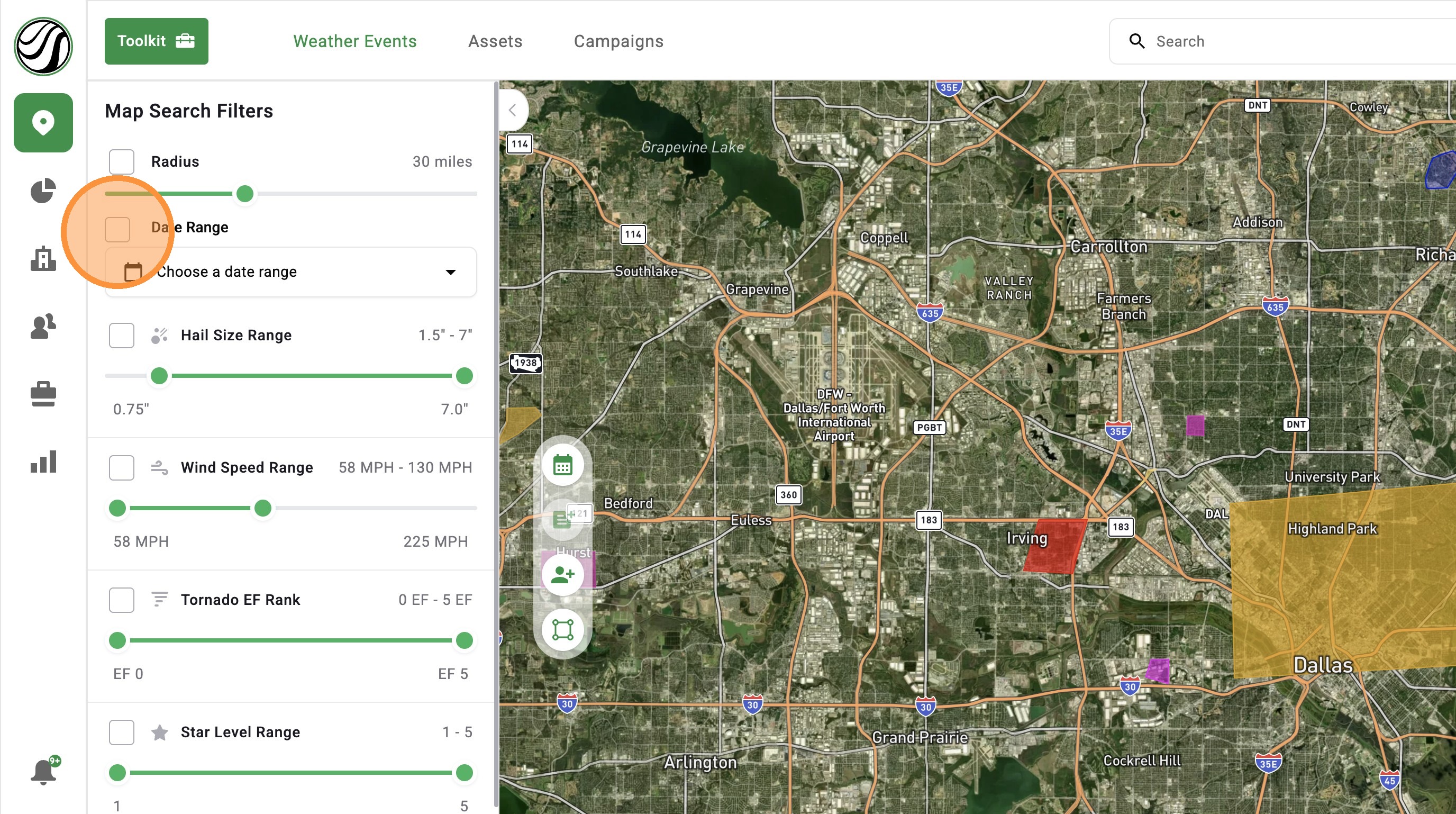Image resolution: width=1456 pixels, height=814 pixels.
Task: Select the polygon draw map tool
Action: [x=562, y=630]
